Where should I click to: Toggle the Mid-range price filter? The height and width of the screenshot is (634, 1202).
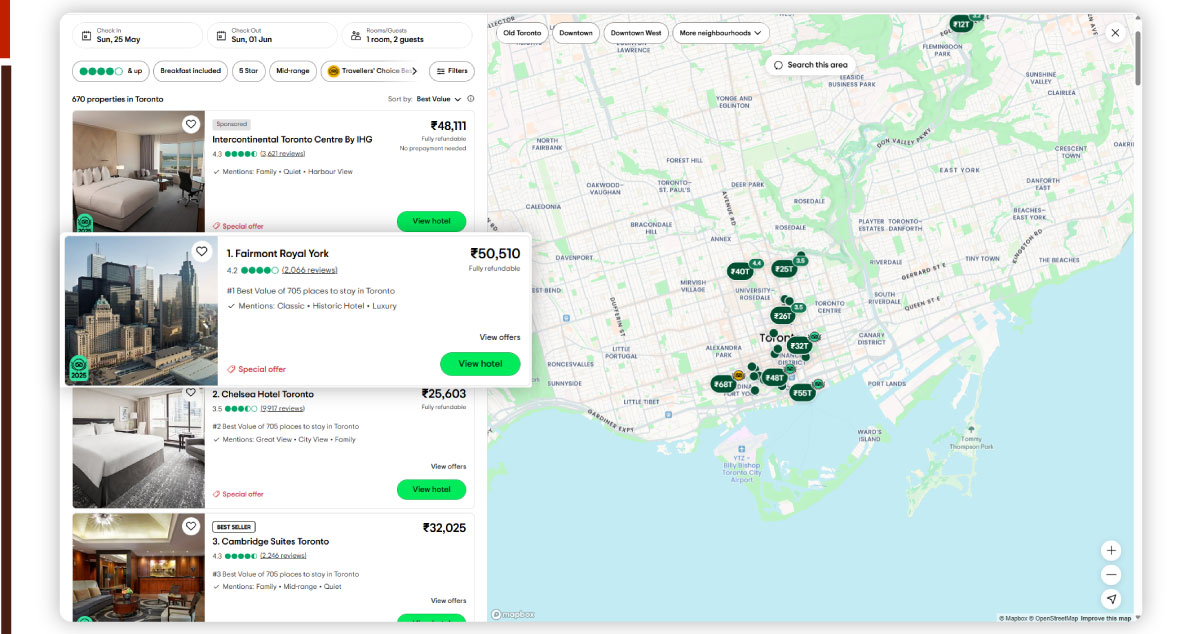(292, 71)
